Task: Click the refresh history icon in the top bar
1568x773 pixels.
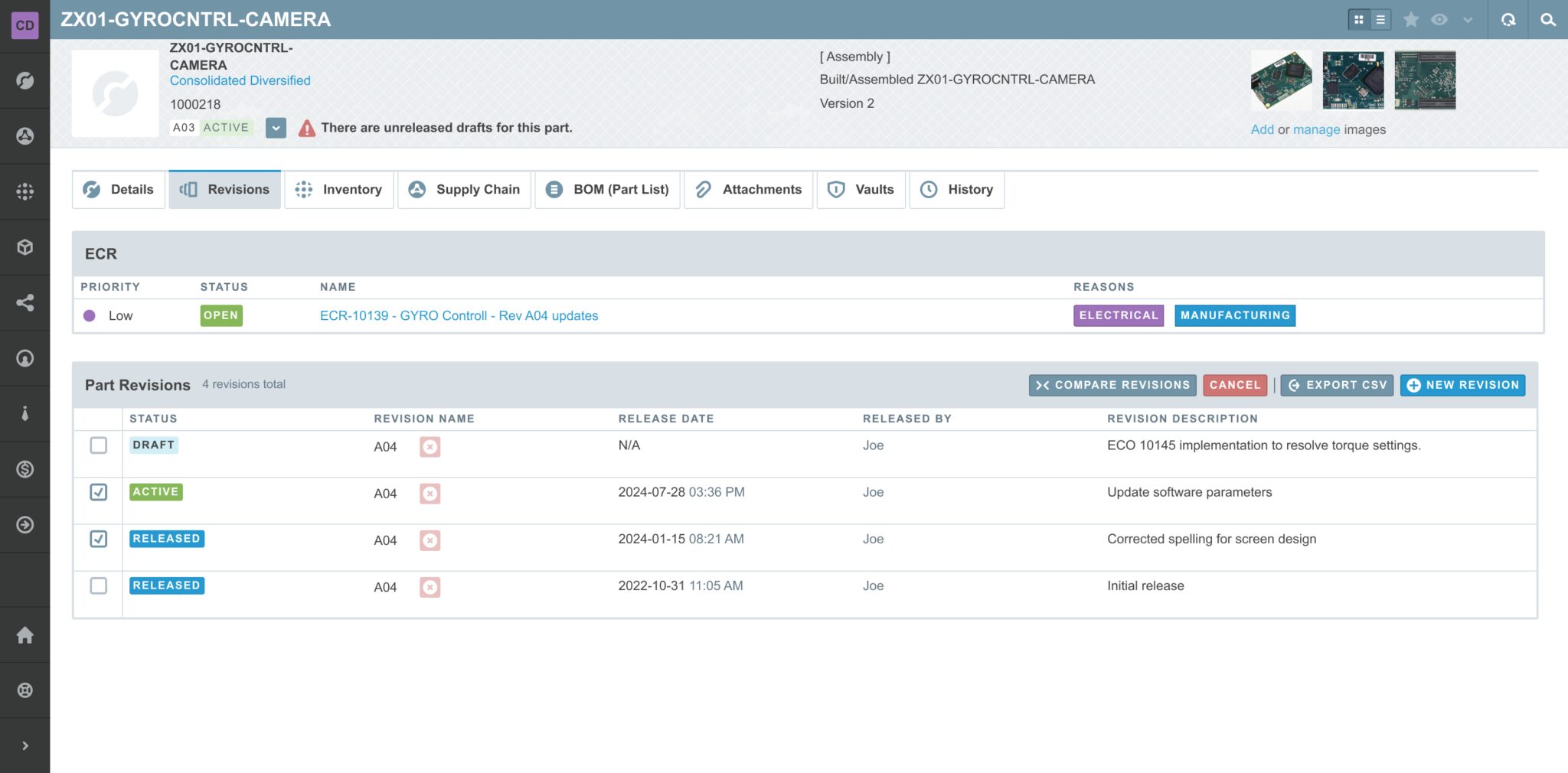Action: click(x=1507, y=19)
